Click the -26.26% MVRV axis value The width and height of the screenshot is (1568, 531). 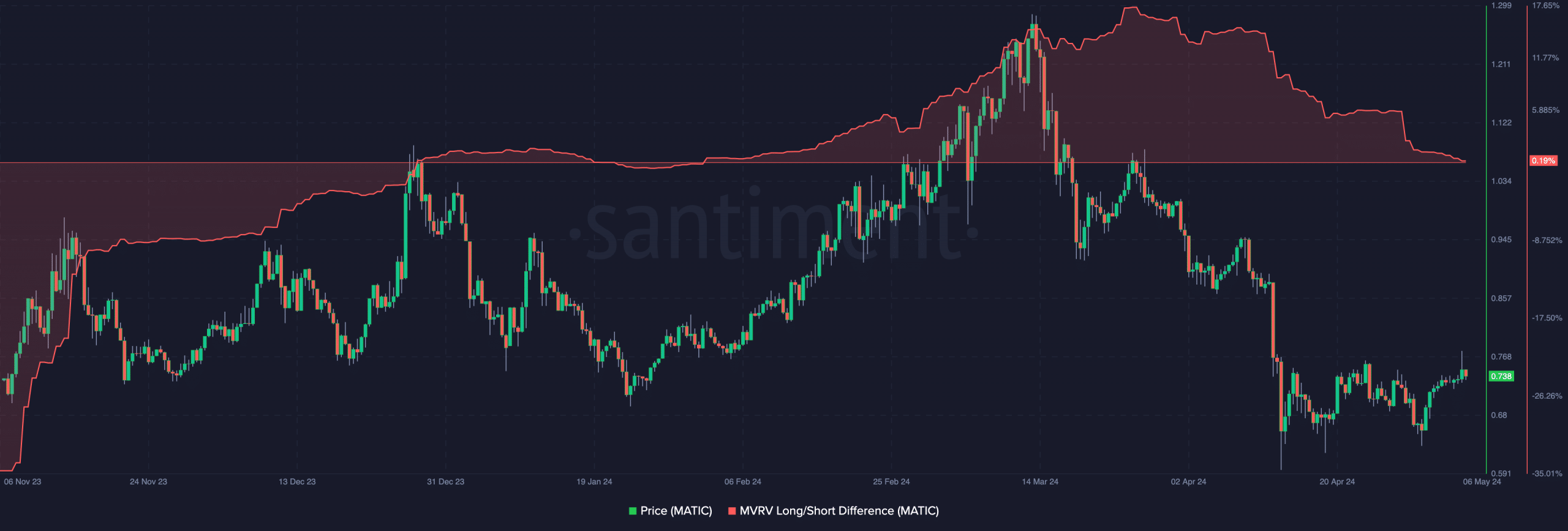(x=1547, y=396)
